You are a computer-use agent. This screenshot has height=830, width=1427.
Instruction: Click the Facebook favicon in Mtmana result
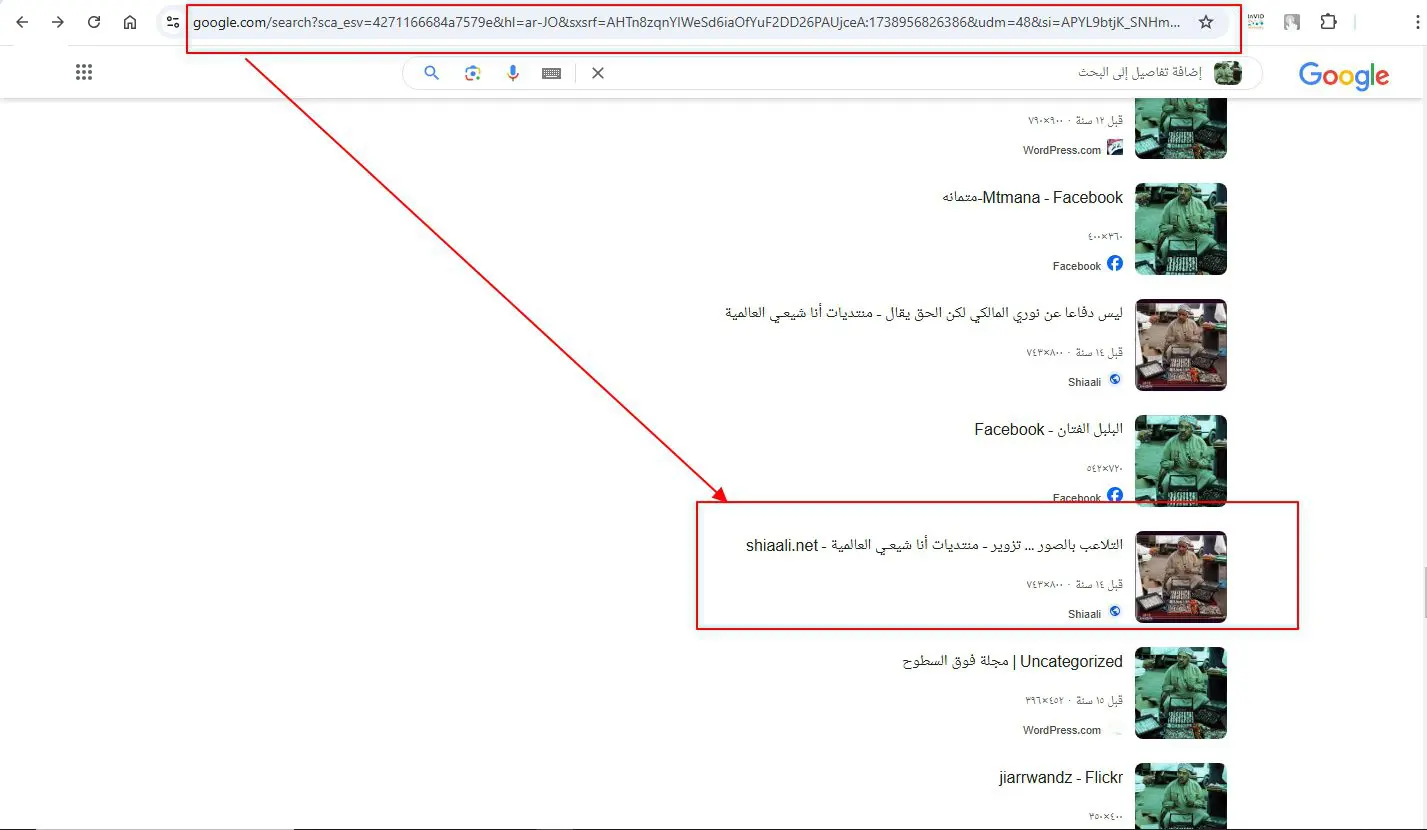(x=1115, y=264)
